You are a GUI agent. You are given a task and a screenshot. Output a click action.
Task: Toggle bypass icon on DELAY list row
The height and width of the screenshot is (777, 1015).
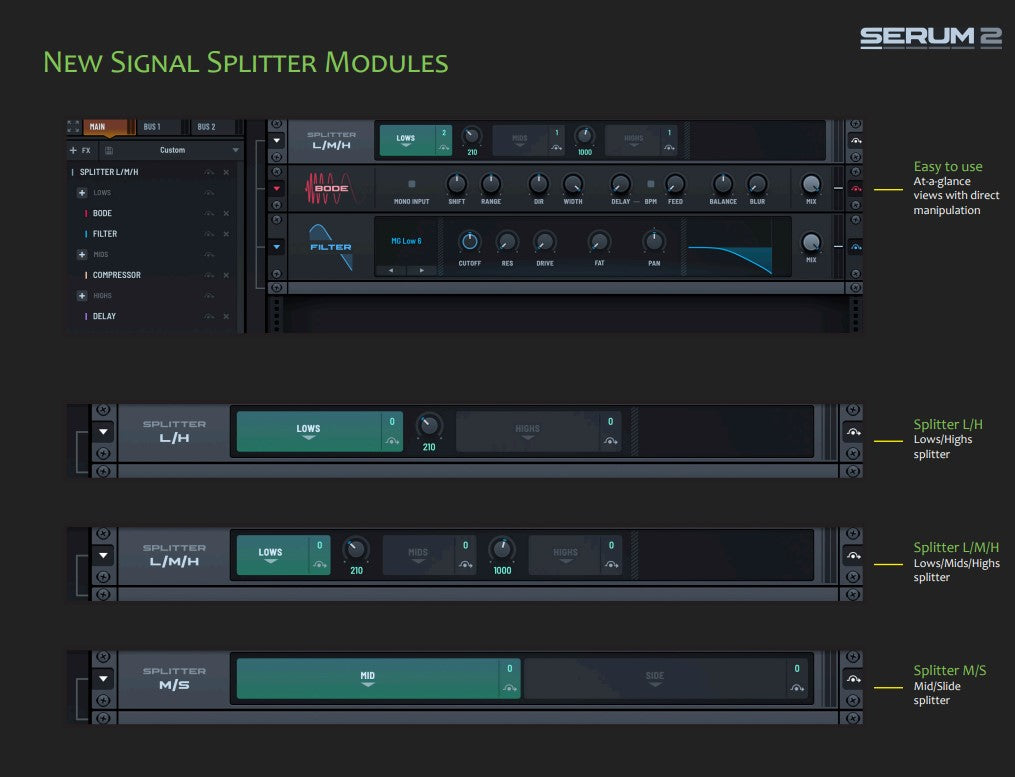click(209, 317)
